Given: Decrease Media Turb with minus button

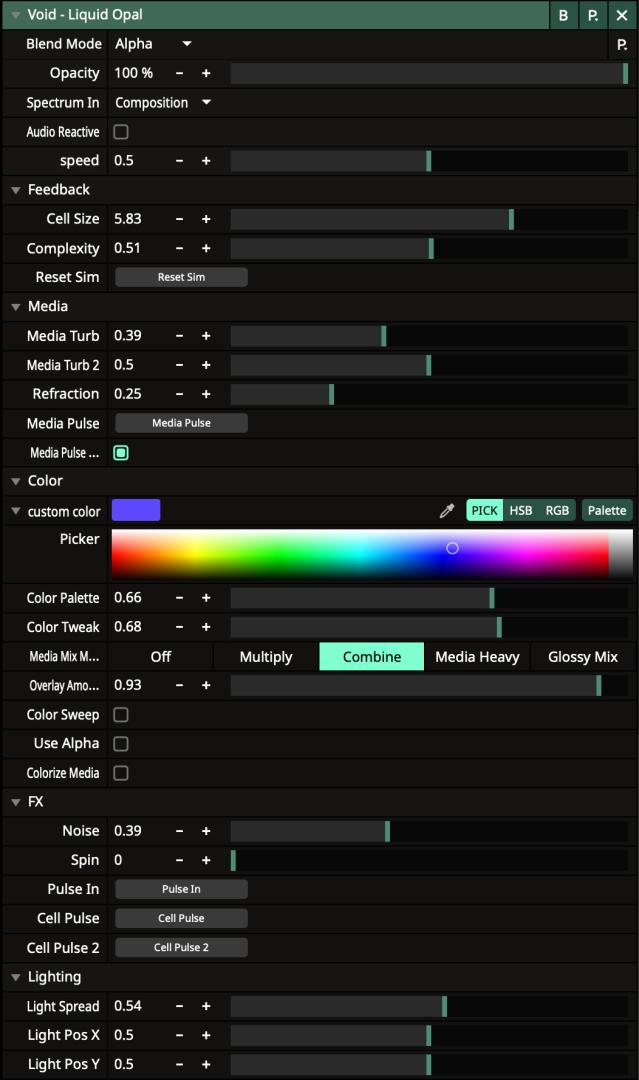Looking at the screenshot, I should tap(180, 335).
